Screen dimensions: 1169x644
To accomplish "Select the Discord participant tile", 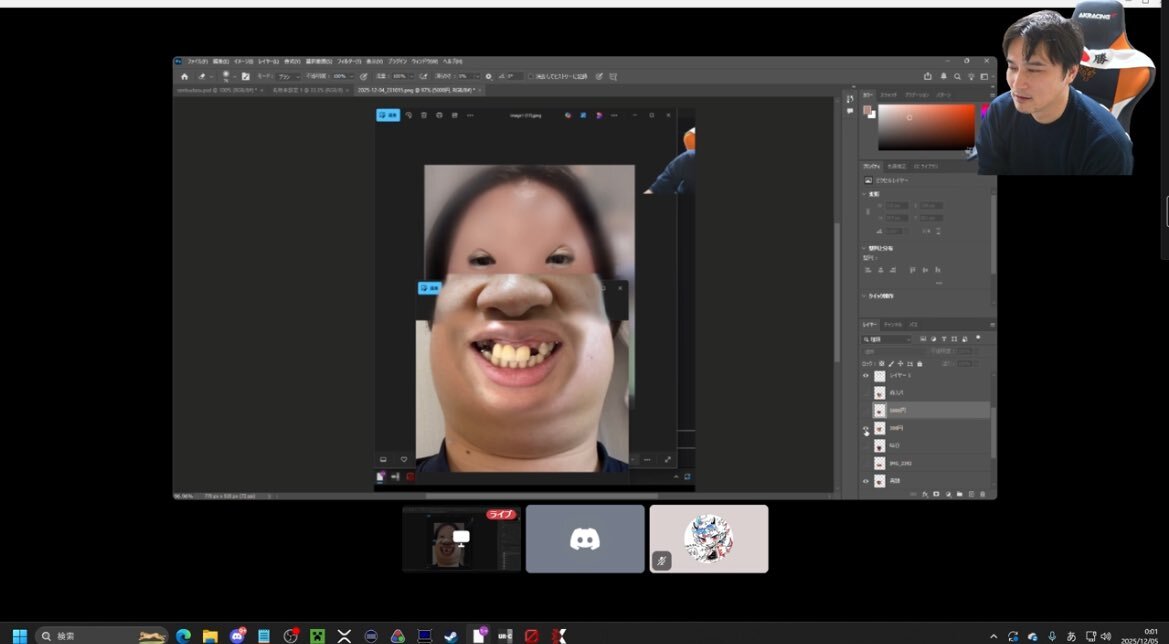I will pyautogui.click(x=585, y=539).
